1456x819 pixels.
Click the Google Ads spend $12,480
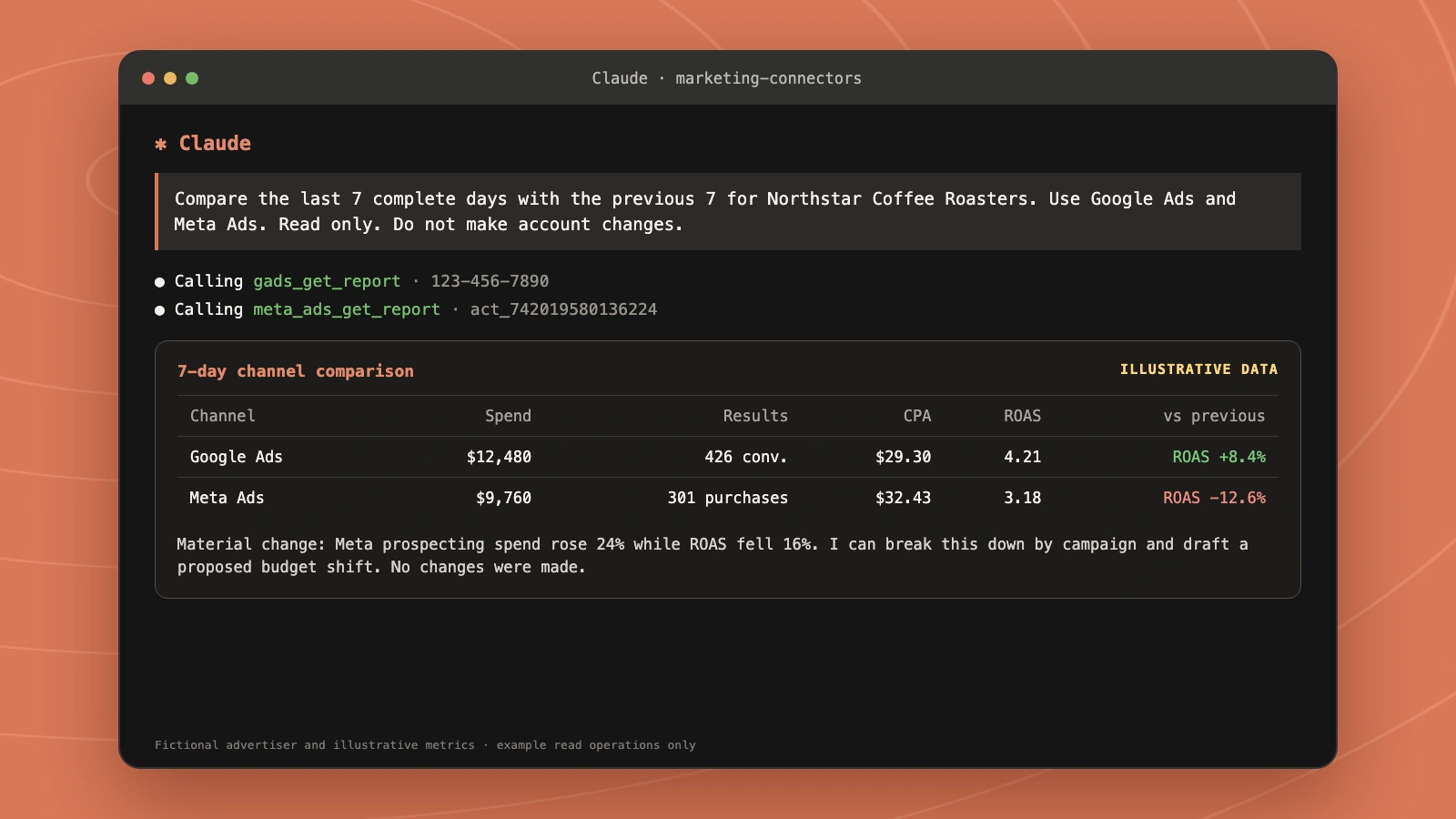click(499, 457)
